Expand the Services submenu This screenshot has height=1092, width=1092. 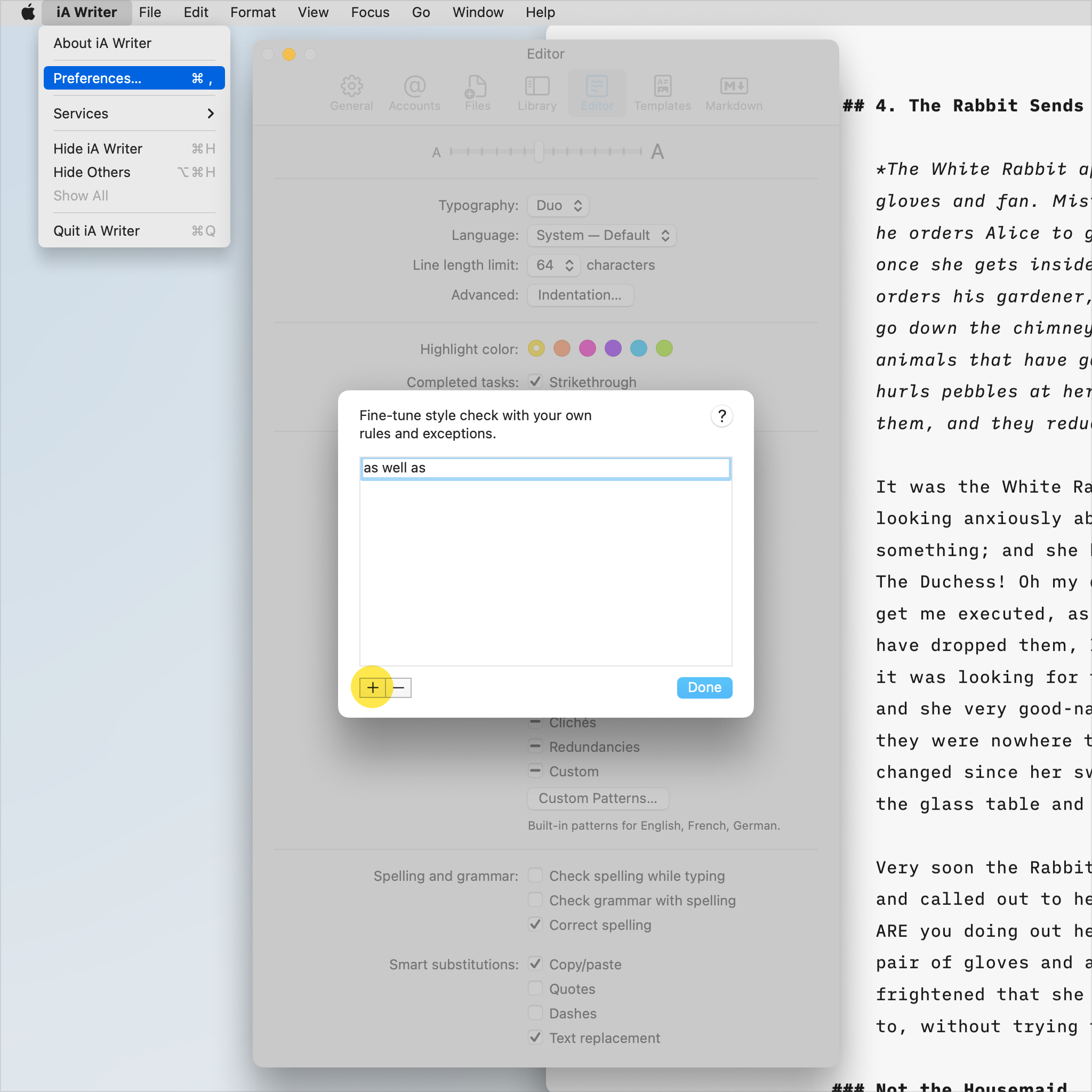click(x=134, y=114)
